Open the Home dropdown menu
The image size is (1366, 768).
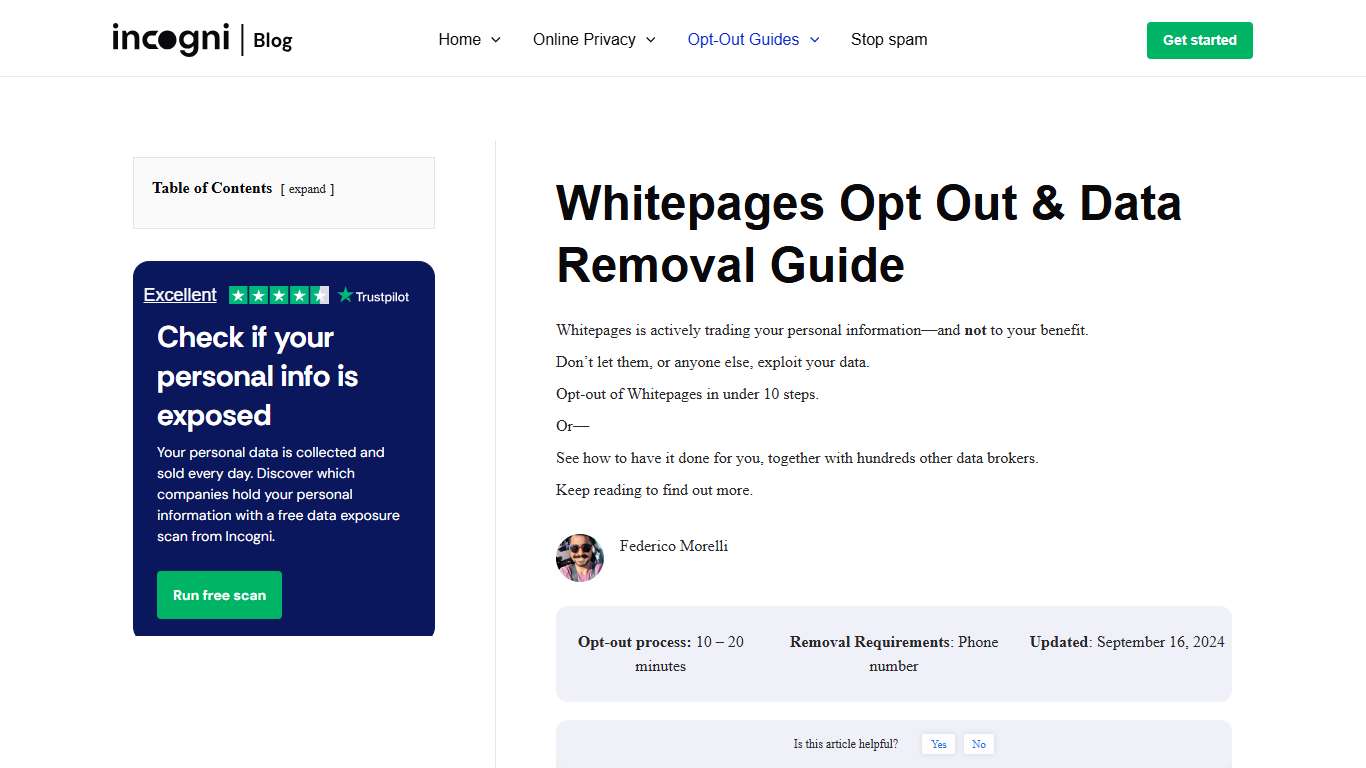coord(459,40)
